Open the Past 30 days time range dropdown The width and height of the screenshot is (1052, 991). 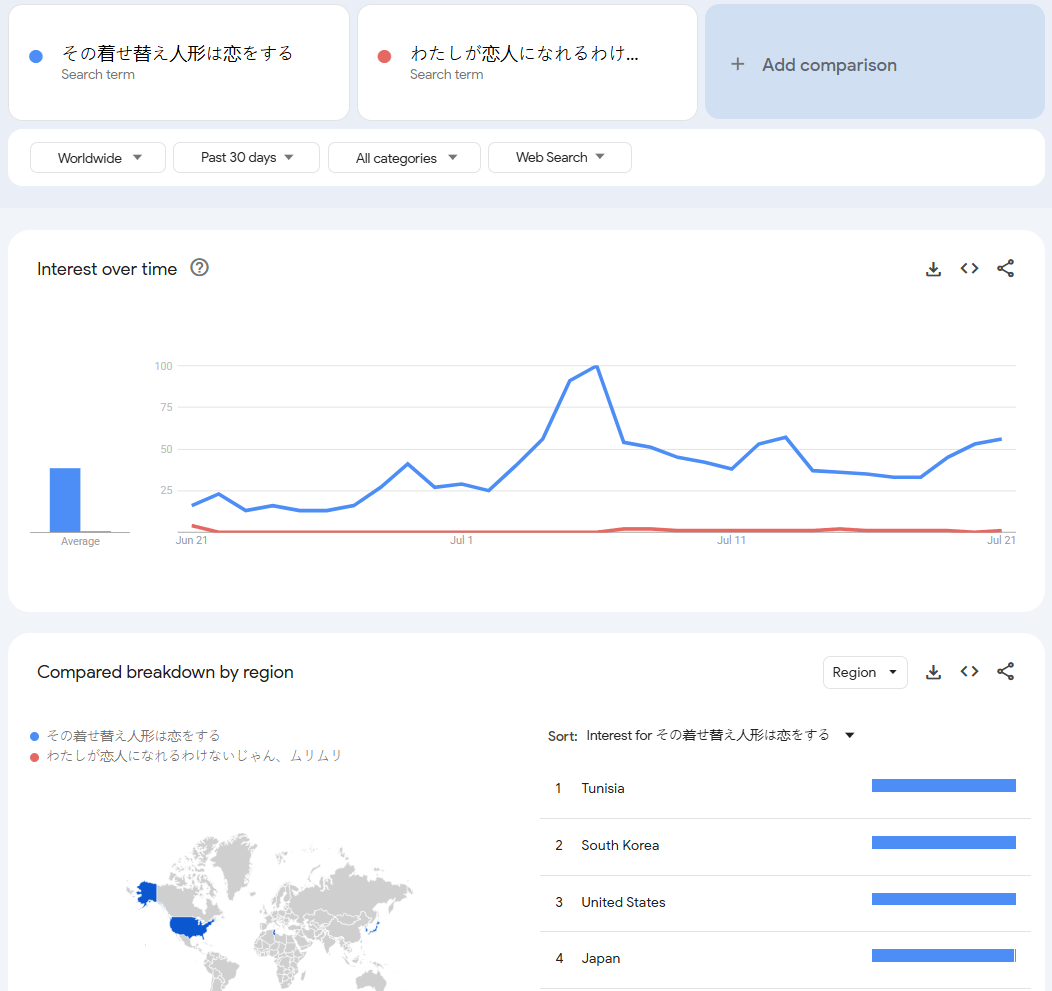[x=246, y=158]
